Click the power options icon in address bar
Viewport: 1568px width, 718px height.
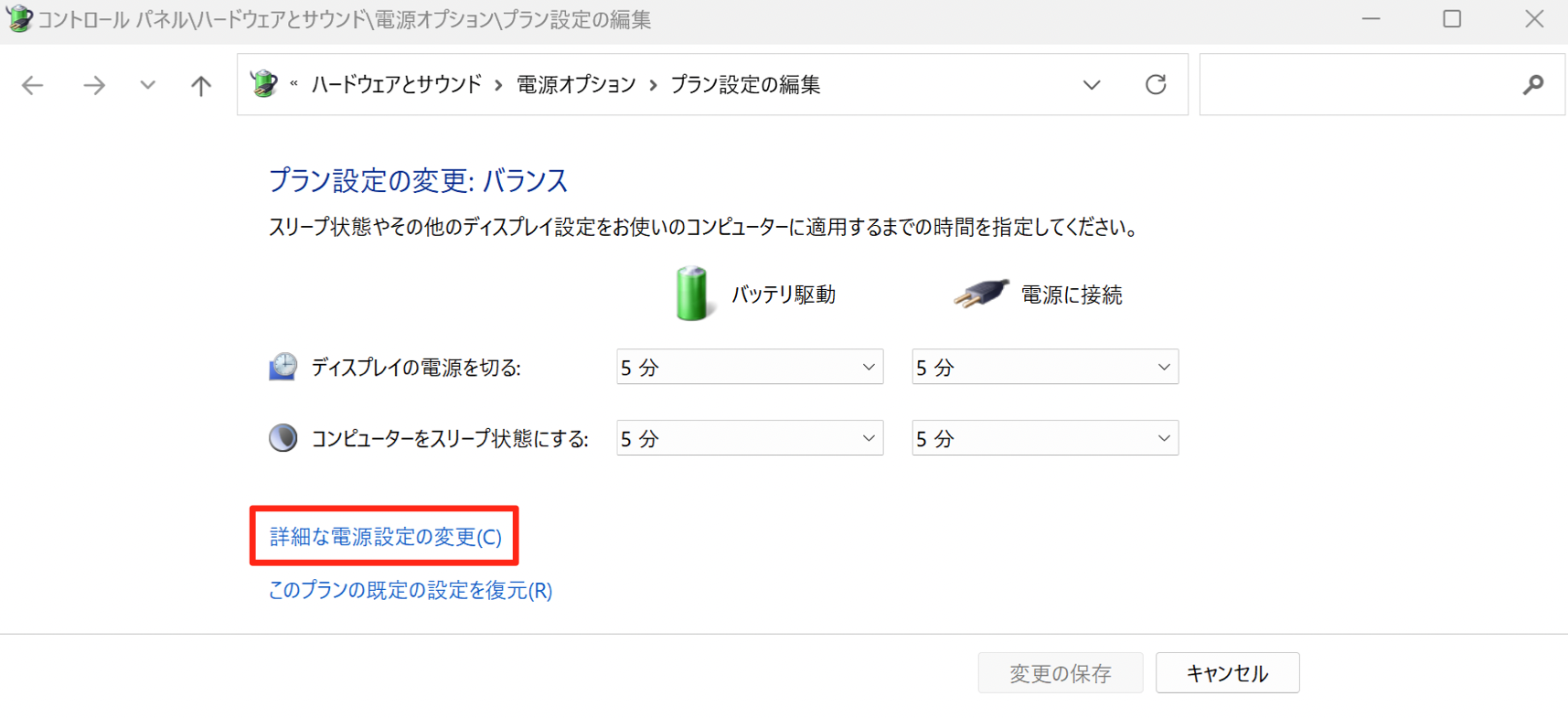click(264, 84)
